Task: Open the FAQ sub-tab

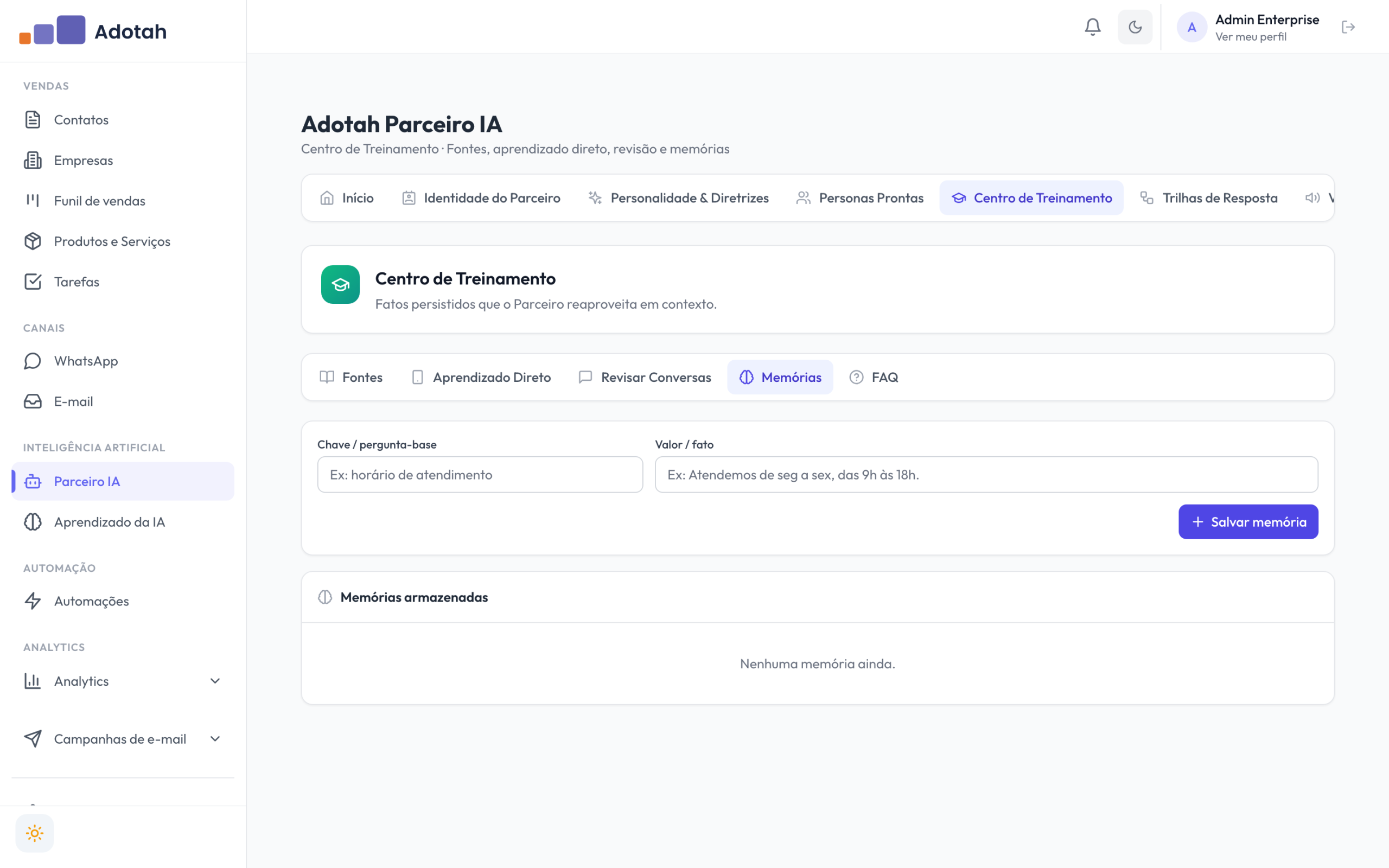Action: point(874,377)
